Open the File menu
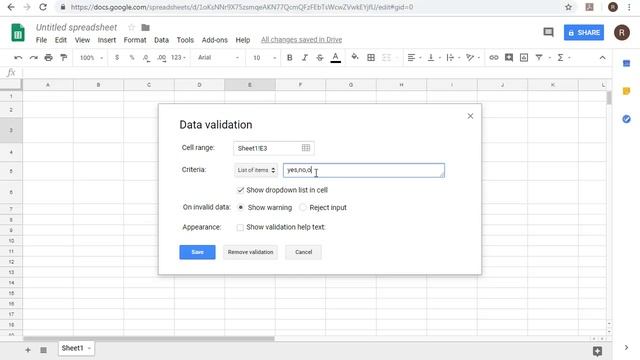The image size is (640, 360). click(x=41, y=40)
